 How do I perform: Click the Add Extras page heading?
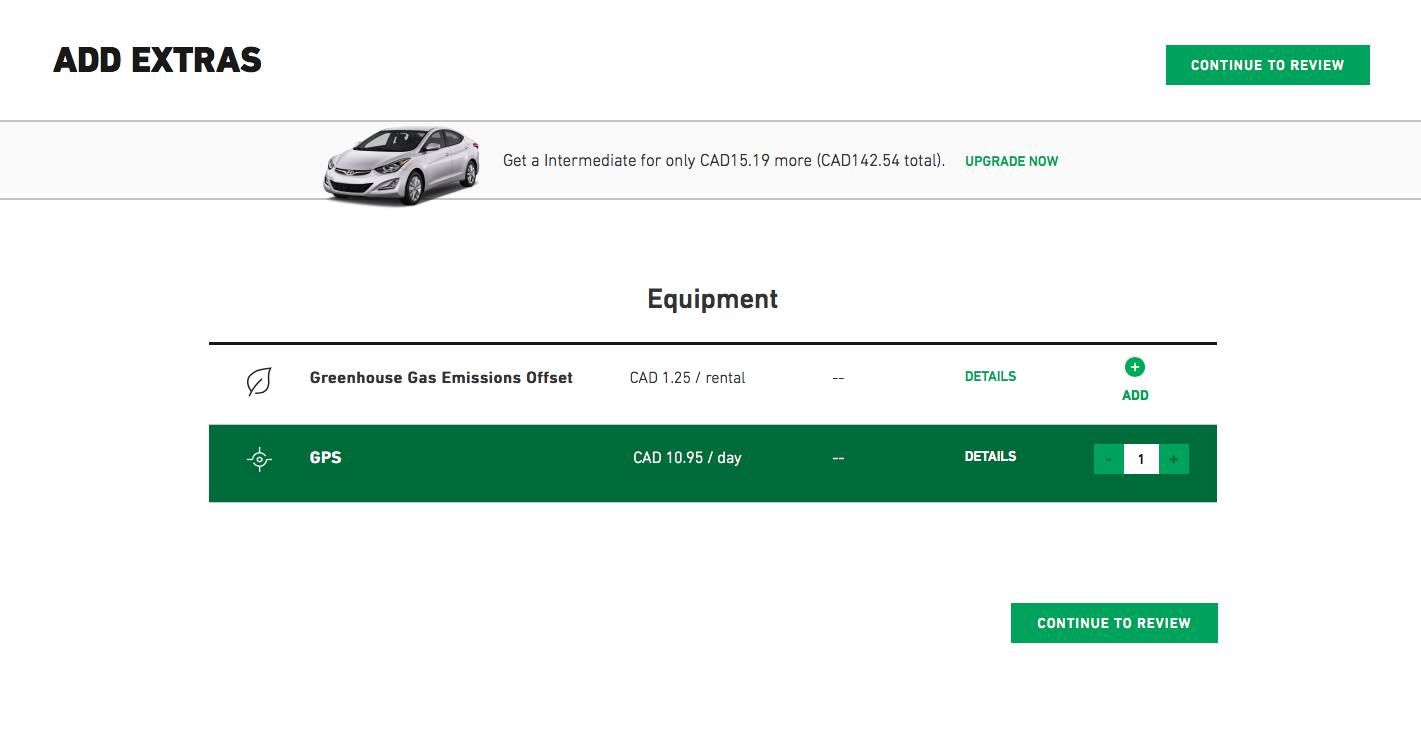[x=157, y=61]
